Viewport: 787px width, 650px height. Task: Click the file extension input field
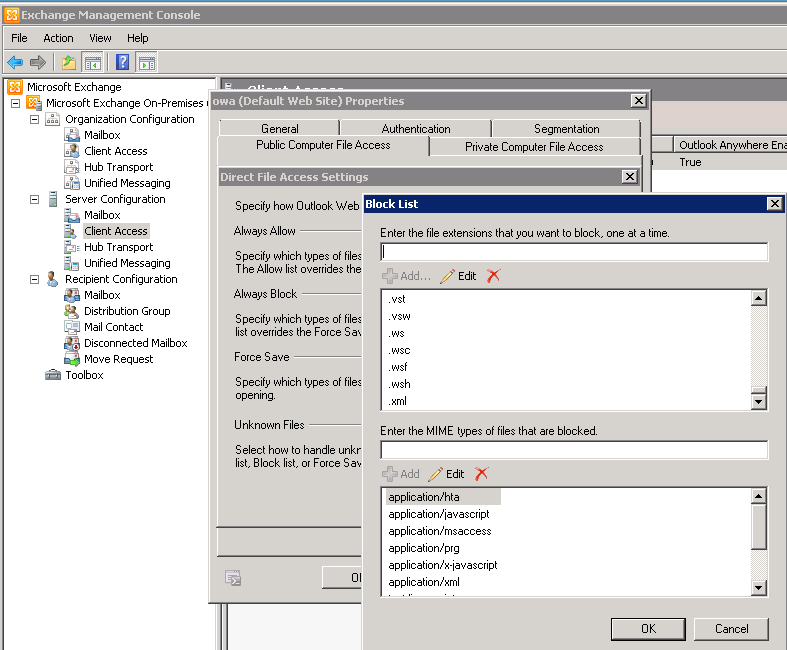point(574,251)
